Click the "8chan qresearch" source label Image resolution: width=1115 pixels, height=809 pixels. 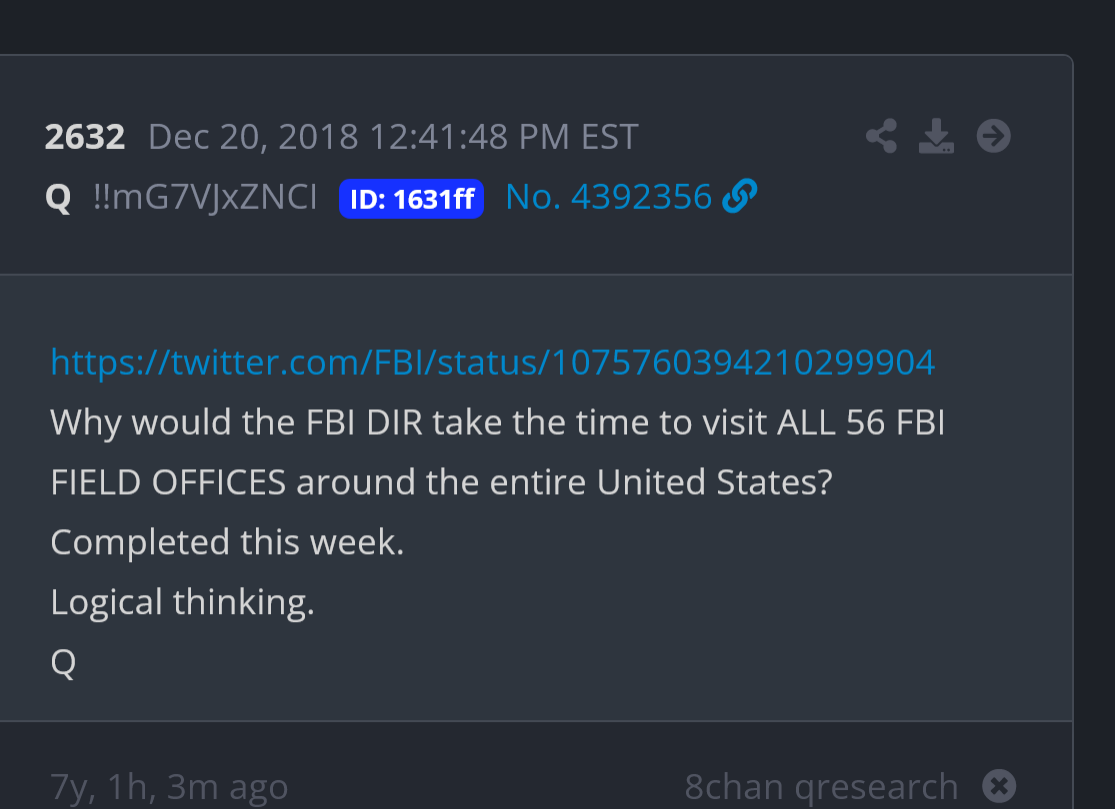pyautogui.click(x=821, y=787)
